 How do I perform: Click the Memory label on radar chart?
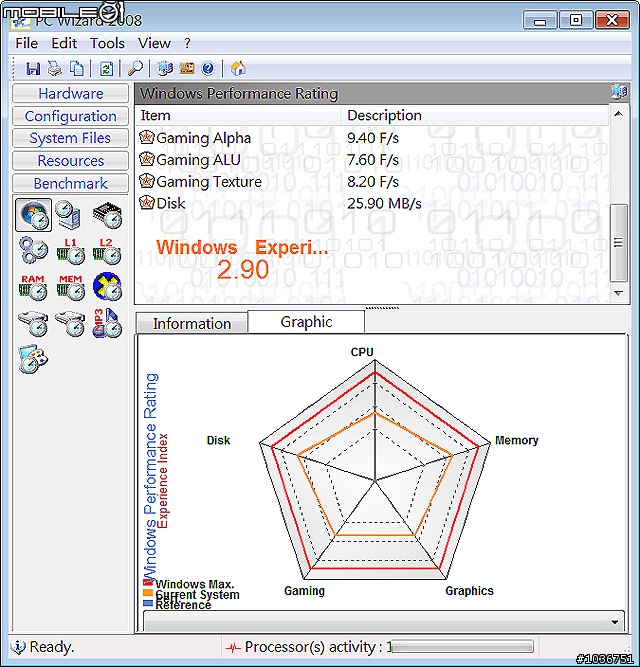pyautogui.click(x=517, y=440)
